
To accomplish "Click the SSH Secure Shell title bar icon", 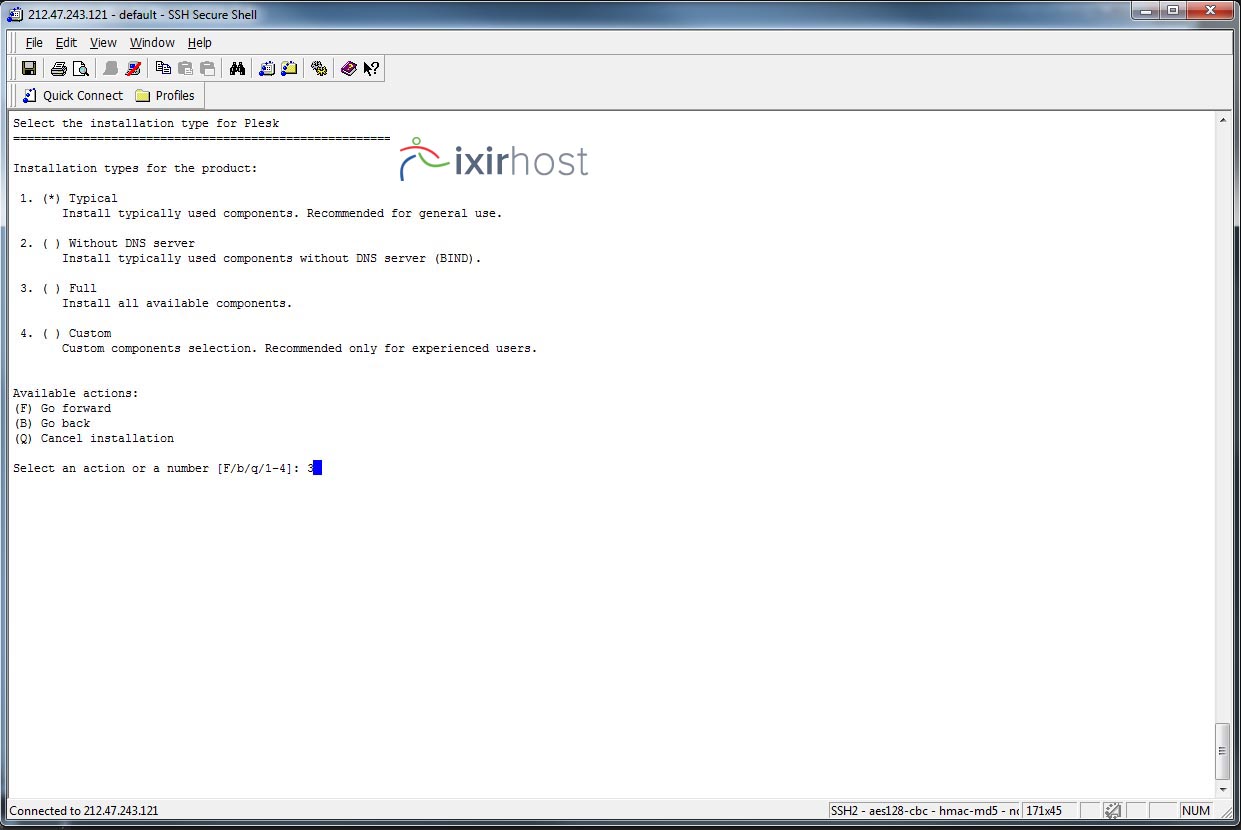I will point(15,14).
